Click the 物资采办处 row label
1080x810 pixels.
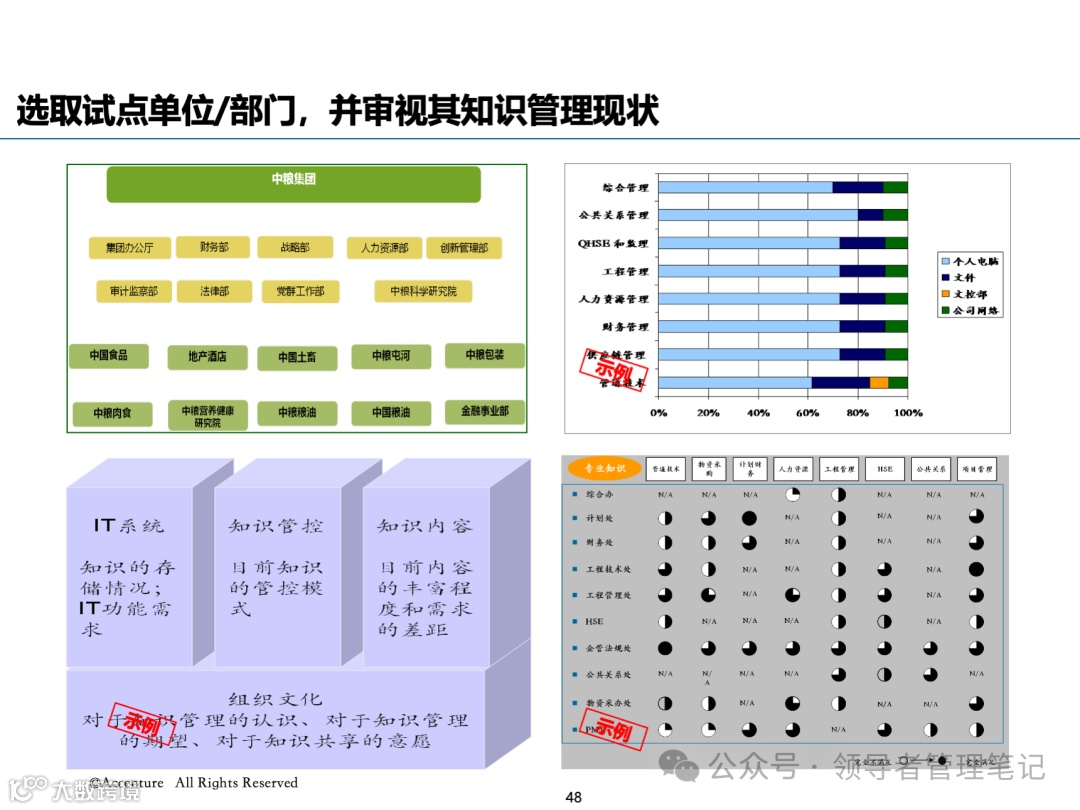pyautogui.click(x=608, y=703)
